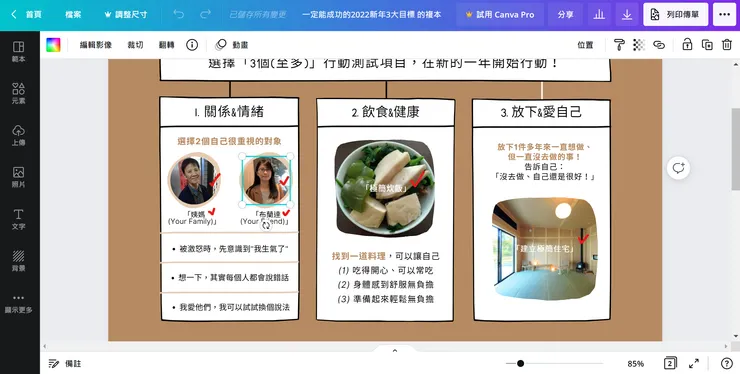Open 範本 templates panel
Image resolution: width=740 pixels, height=374 pixels.
[18, 51]
